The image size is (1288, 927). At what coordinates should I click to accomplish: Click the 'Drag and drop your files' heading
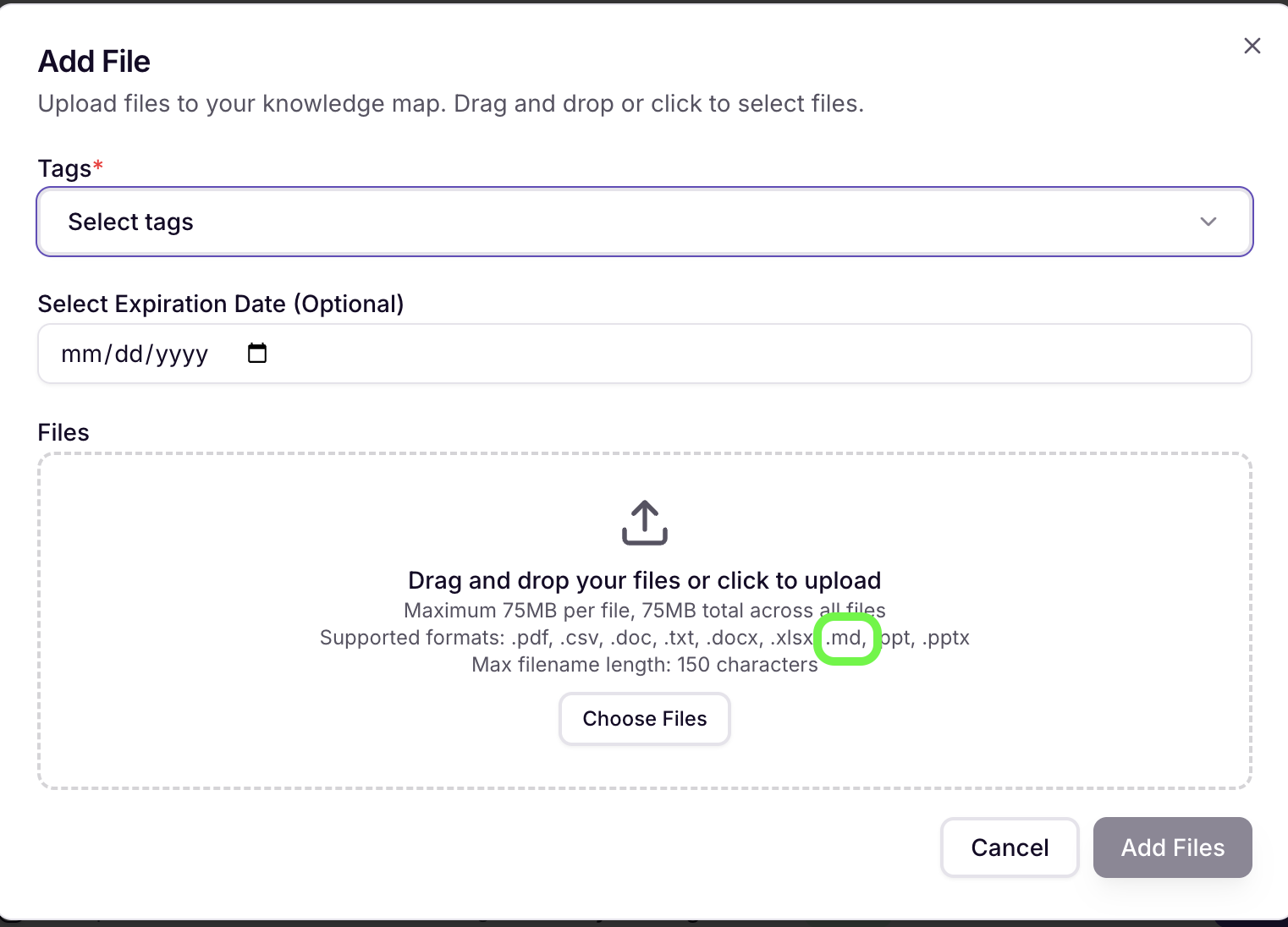click(x=645, y=580)
